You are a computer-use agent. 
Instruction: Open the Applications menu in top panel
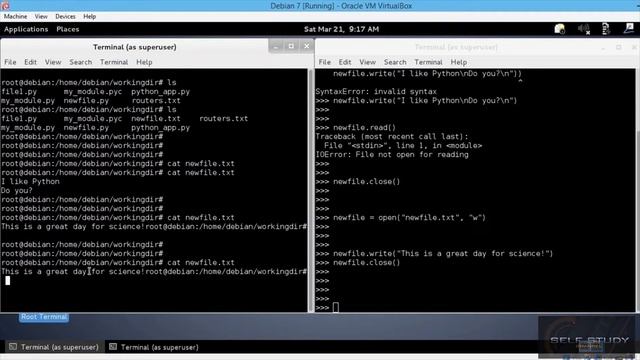click(x=26, y=29)
